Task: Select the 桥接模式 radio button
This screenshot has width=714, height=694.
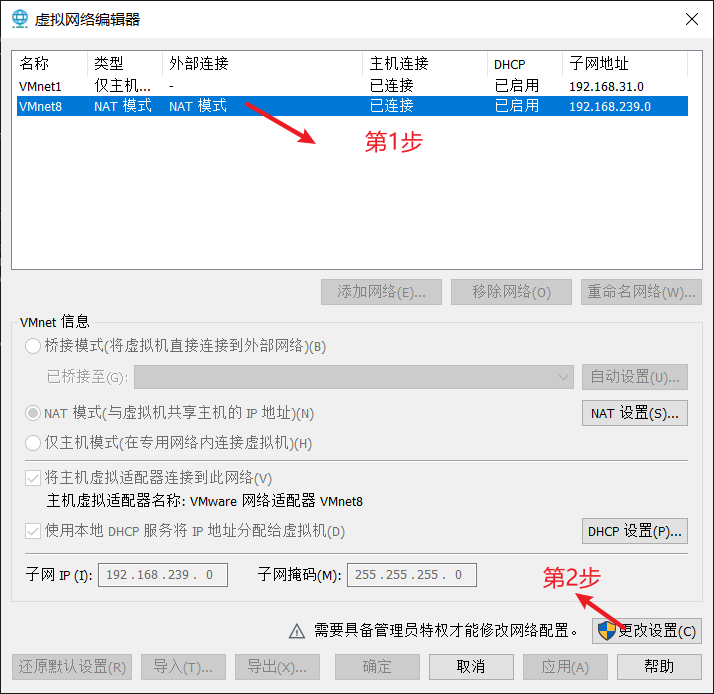Action: point(33,346)
